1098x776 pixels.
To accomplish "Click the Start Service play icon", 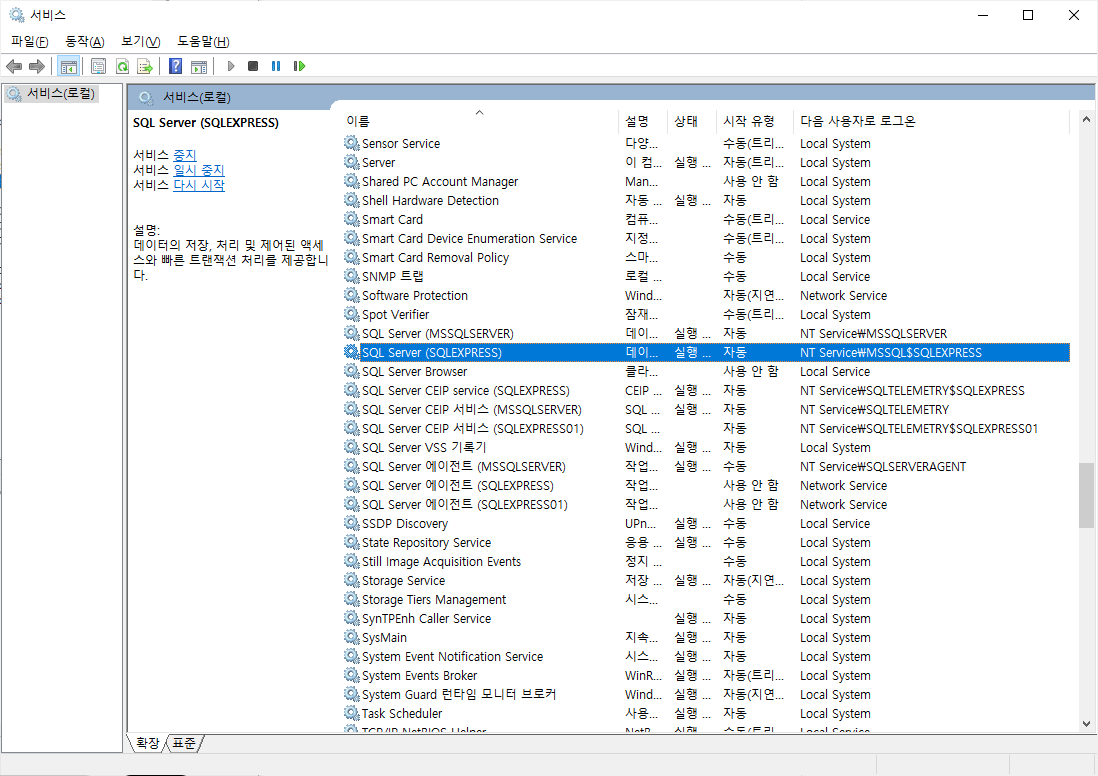I will click(230, 66).
